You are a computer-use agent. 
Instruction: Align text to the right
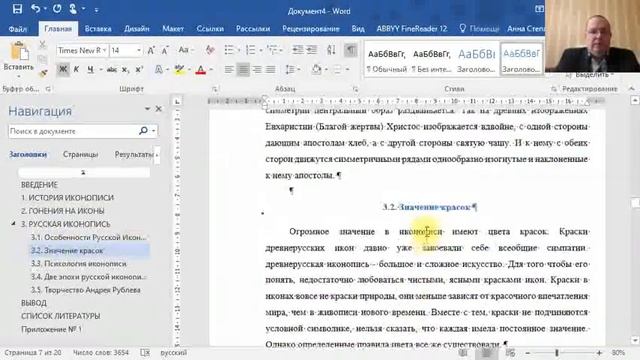click(x=257, y=70)
